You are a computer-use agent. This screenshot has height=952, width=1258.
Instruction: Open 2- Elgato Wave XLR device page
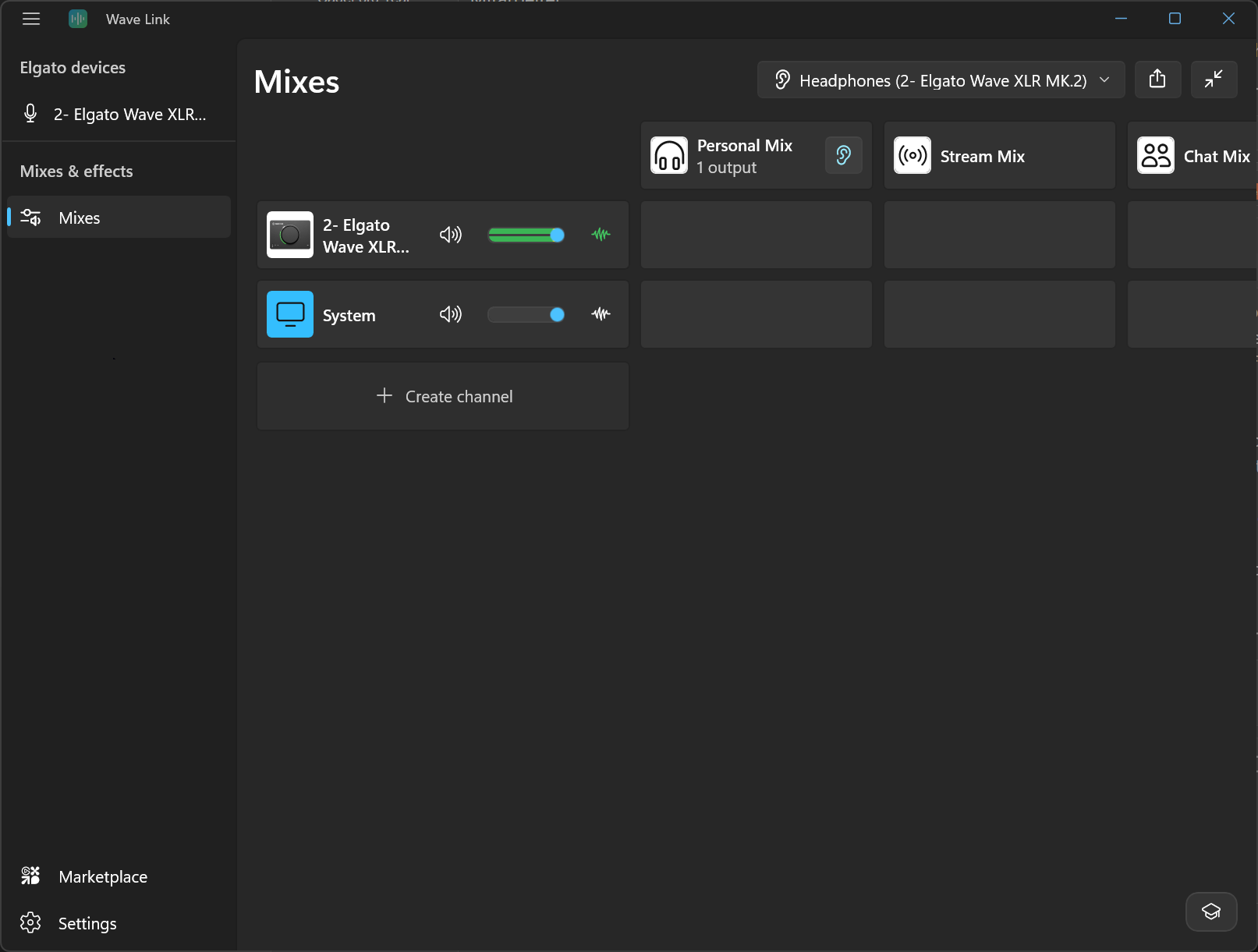119,114
